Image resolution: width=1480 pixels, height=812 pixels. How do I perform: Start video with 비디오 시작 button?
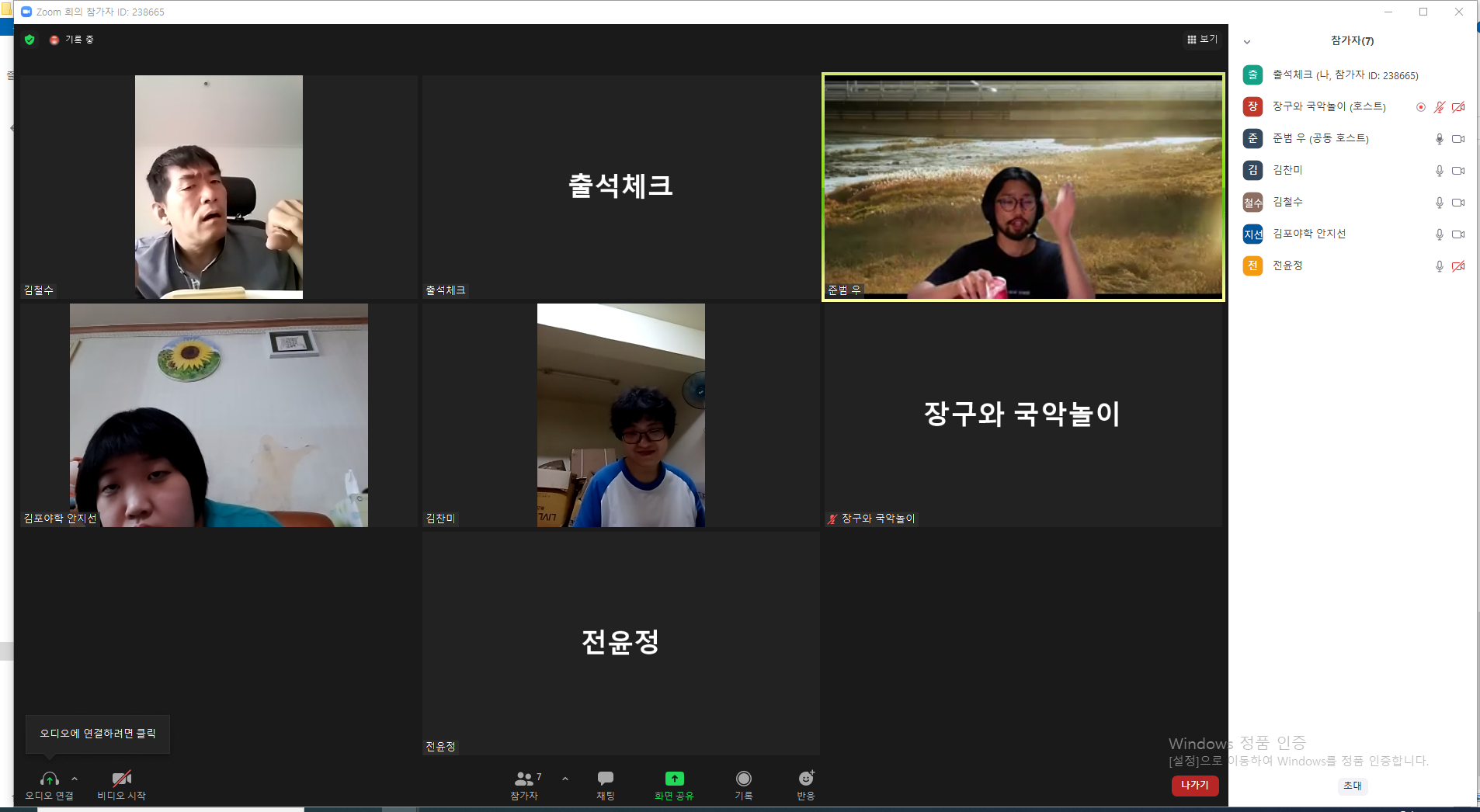click(x=121, y=785)
